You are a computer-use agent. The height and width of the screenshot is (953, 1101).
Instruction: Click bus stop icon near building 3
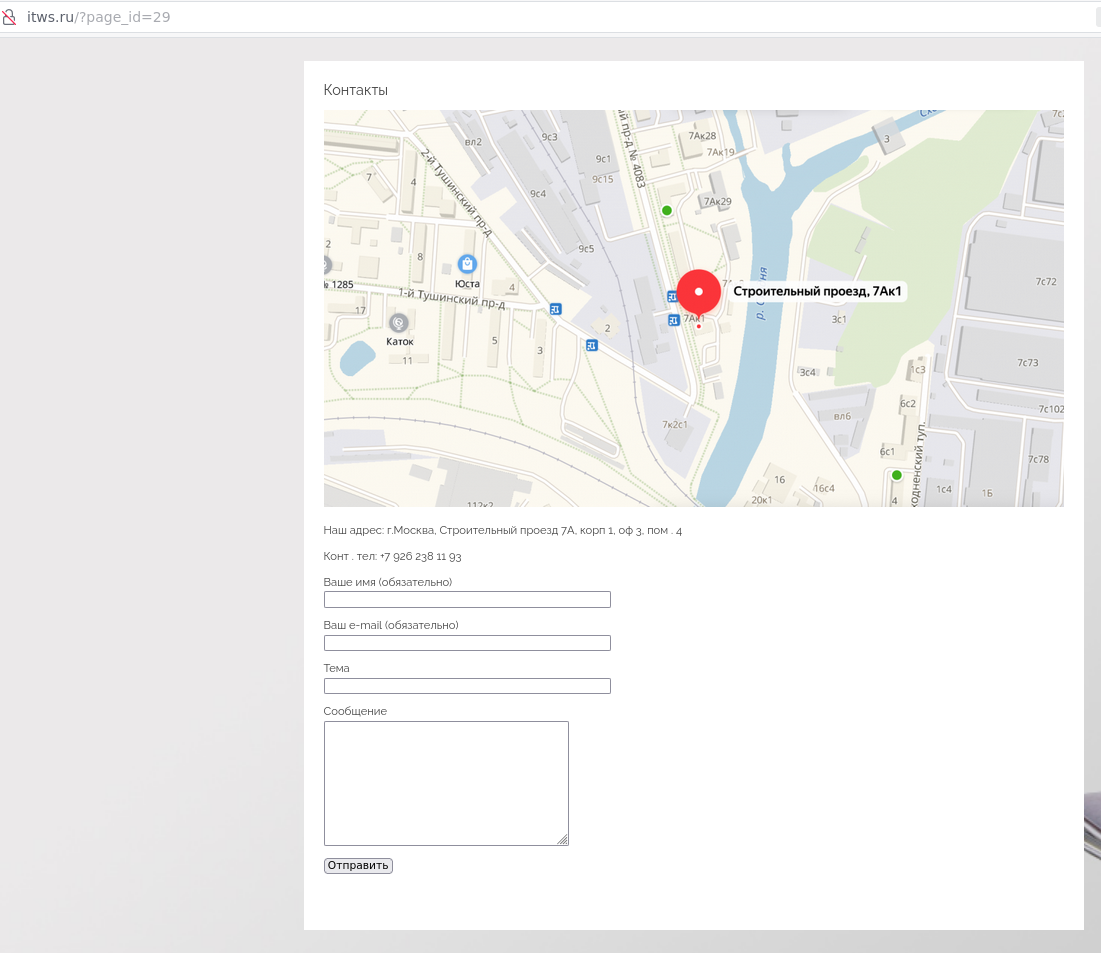(x=592, y=346)
